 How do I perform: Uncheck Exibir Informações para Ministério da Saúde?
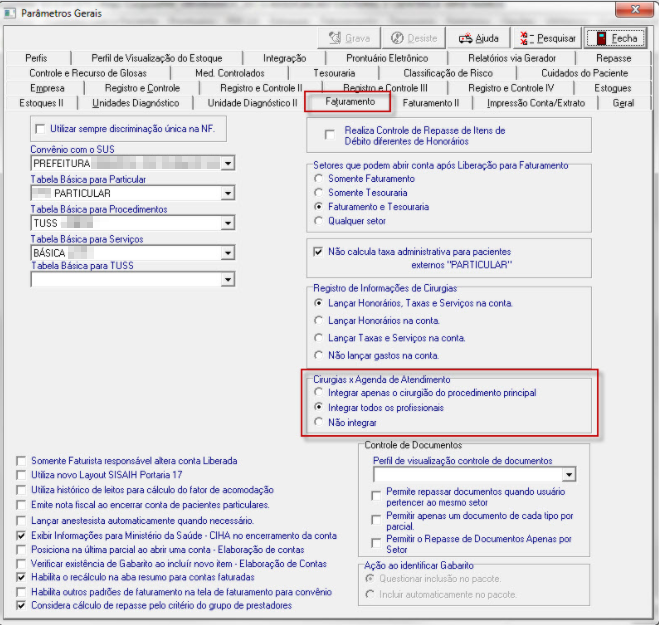21,536
